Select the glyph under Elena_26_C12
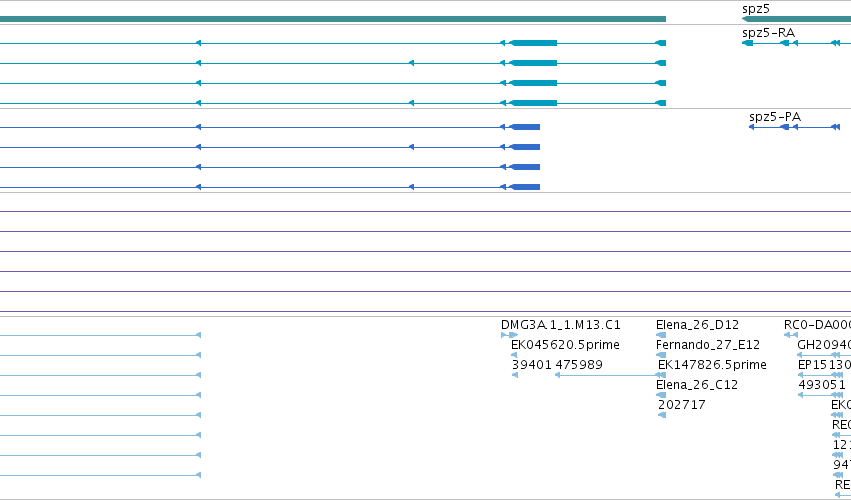The height and width of the screenshot is (500, 851). point(661,395)
